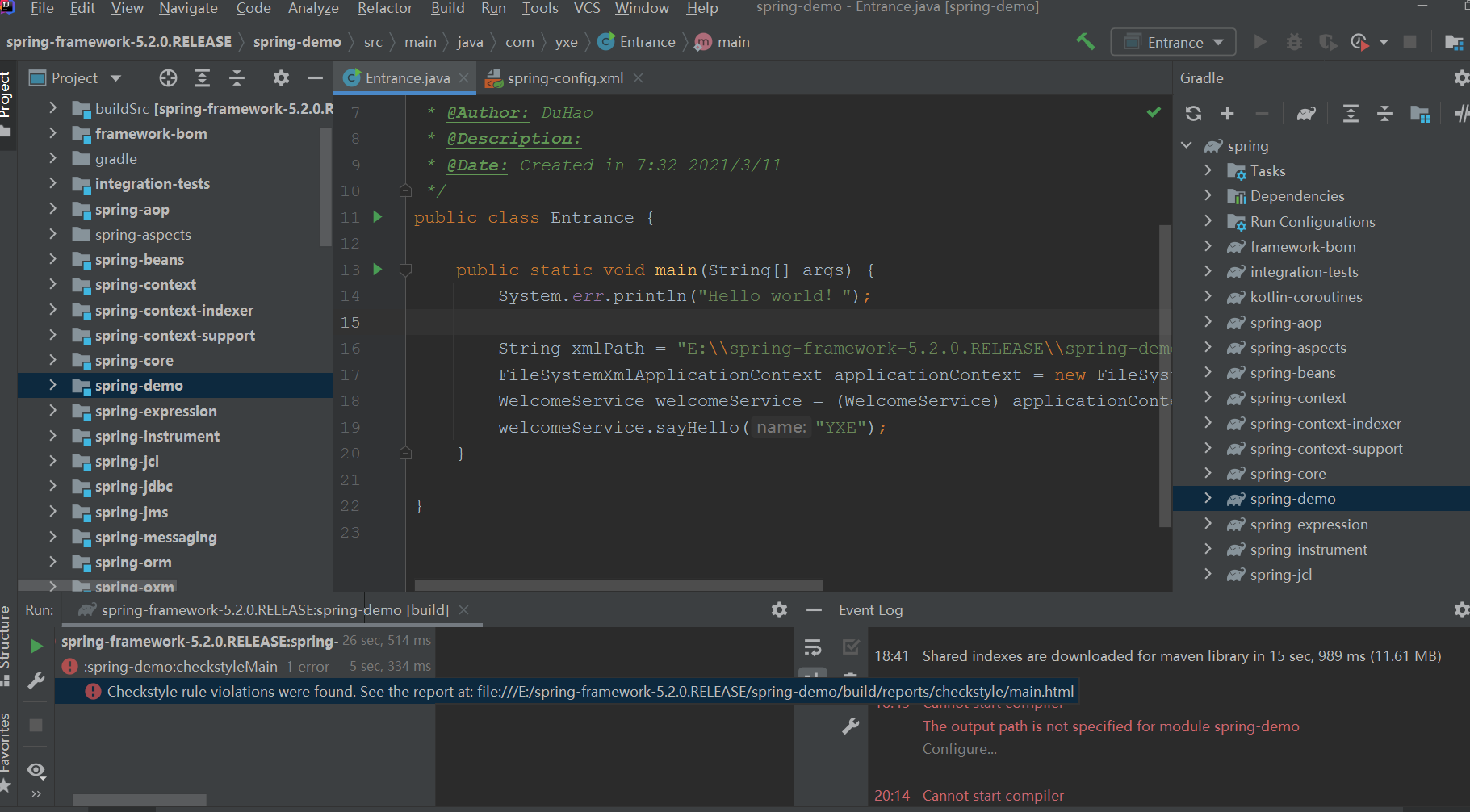Select the Entrance.java editor tab
Viewport: 1470px width, 812px height.
tap(407, 78)
